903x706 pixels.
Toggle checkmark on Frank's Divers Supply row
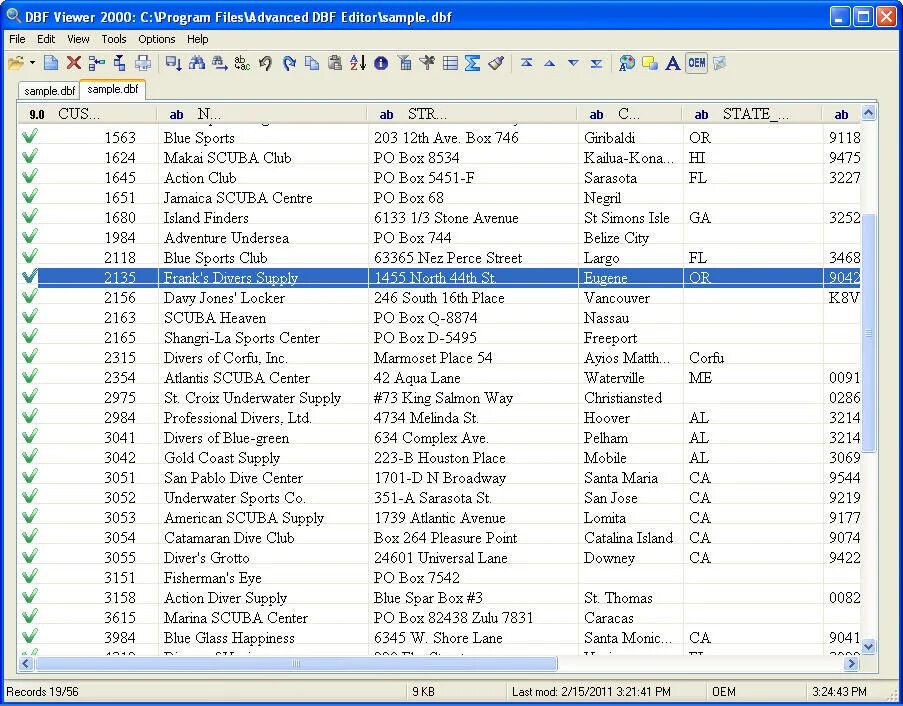(30, 276)
